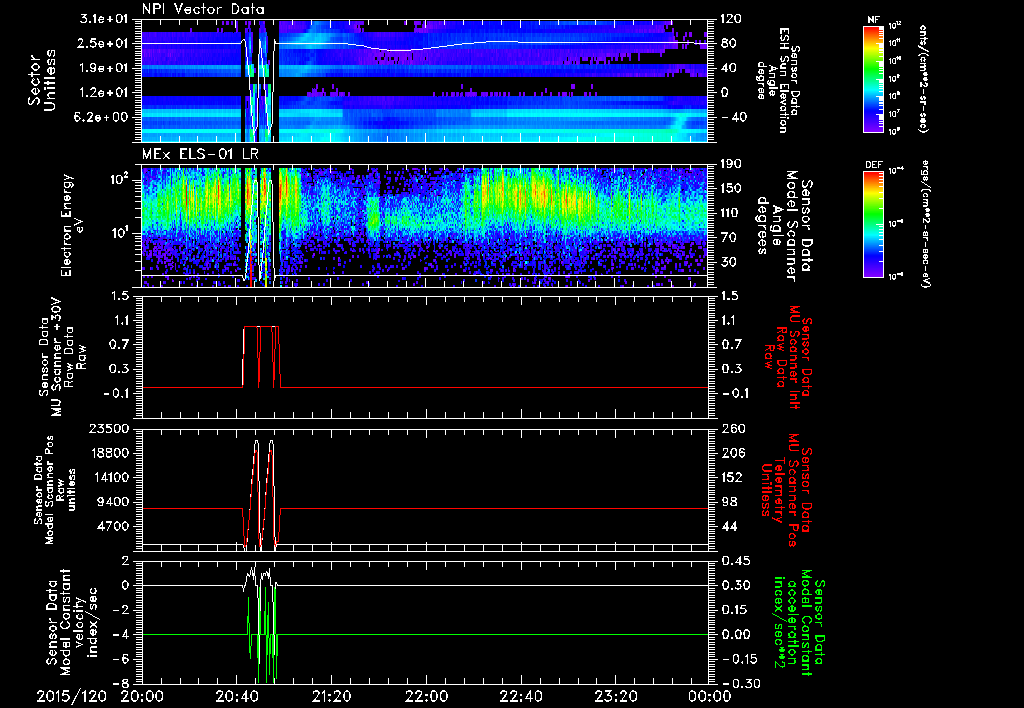Click the 21:20 time axis tick label
The width and height of the screenshot is (1024, 708).
pyautogui.click(x=331, y=695)
